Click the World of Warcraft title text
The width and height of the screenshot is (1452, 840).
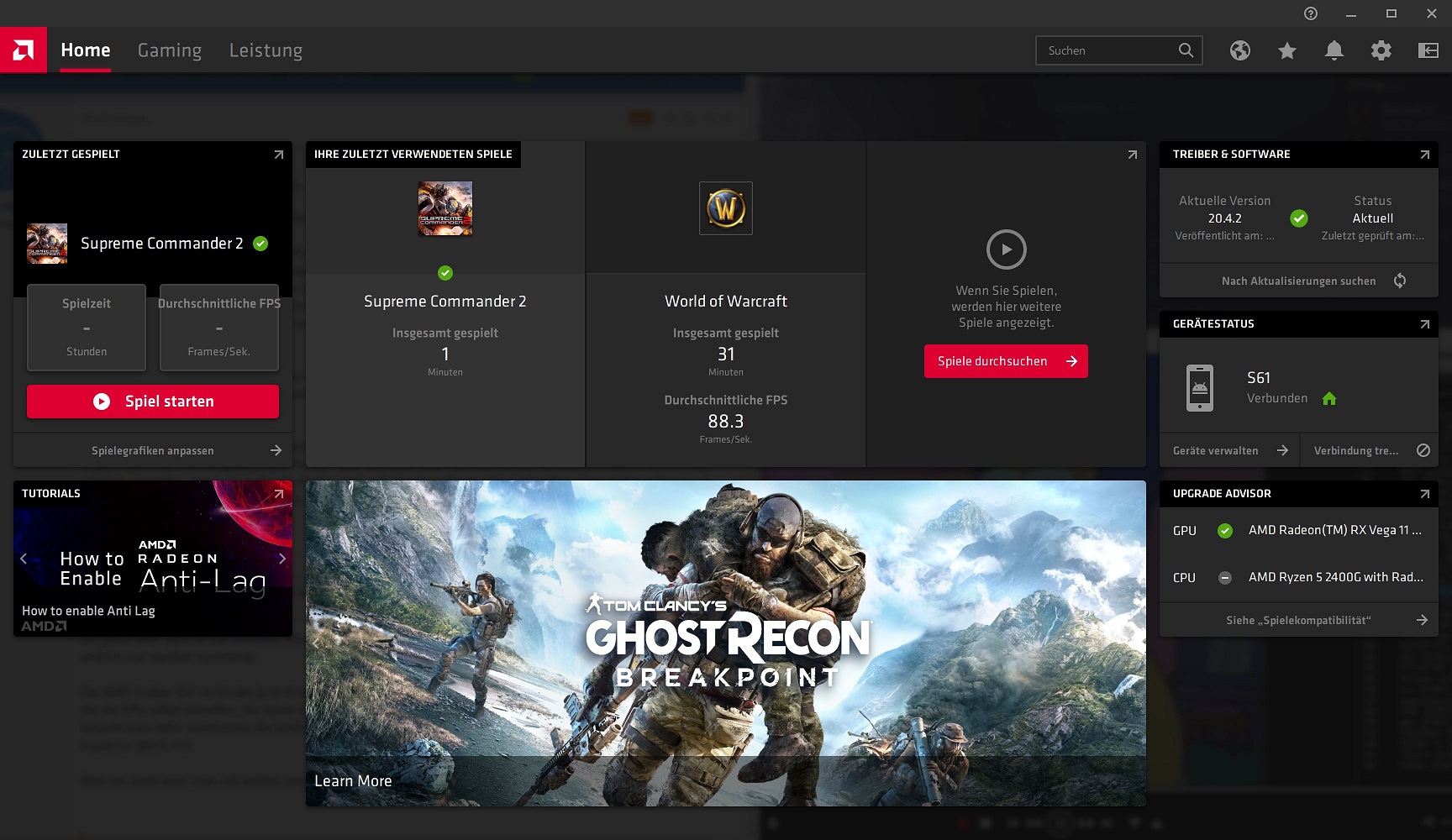(726, 302)
